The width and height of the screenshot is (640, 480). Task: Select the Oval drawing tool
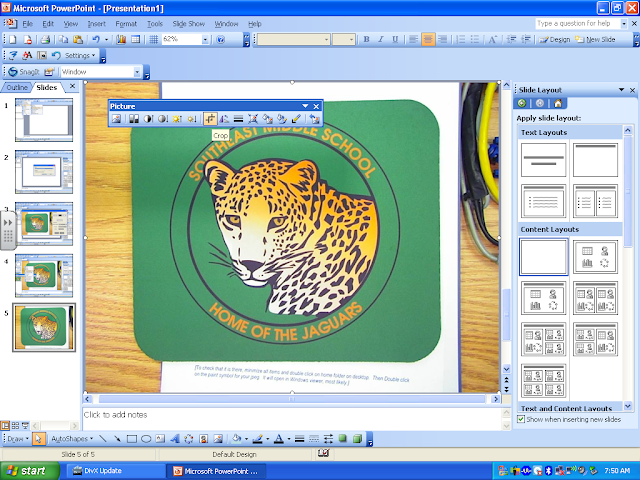pyautogui.click(x=146, y=439)
